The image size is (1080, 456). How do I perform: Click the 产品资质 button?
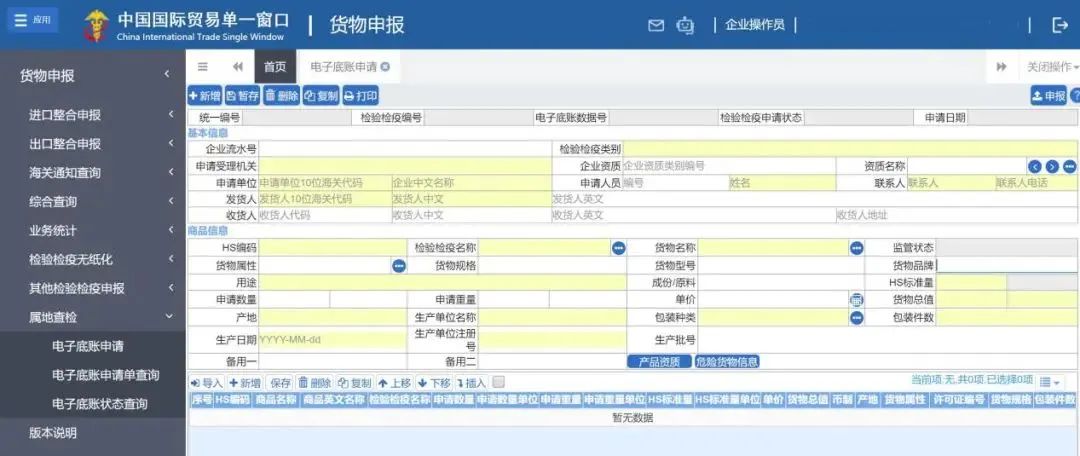coord(659,362)
